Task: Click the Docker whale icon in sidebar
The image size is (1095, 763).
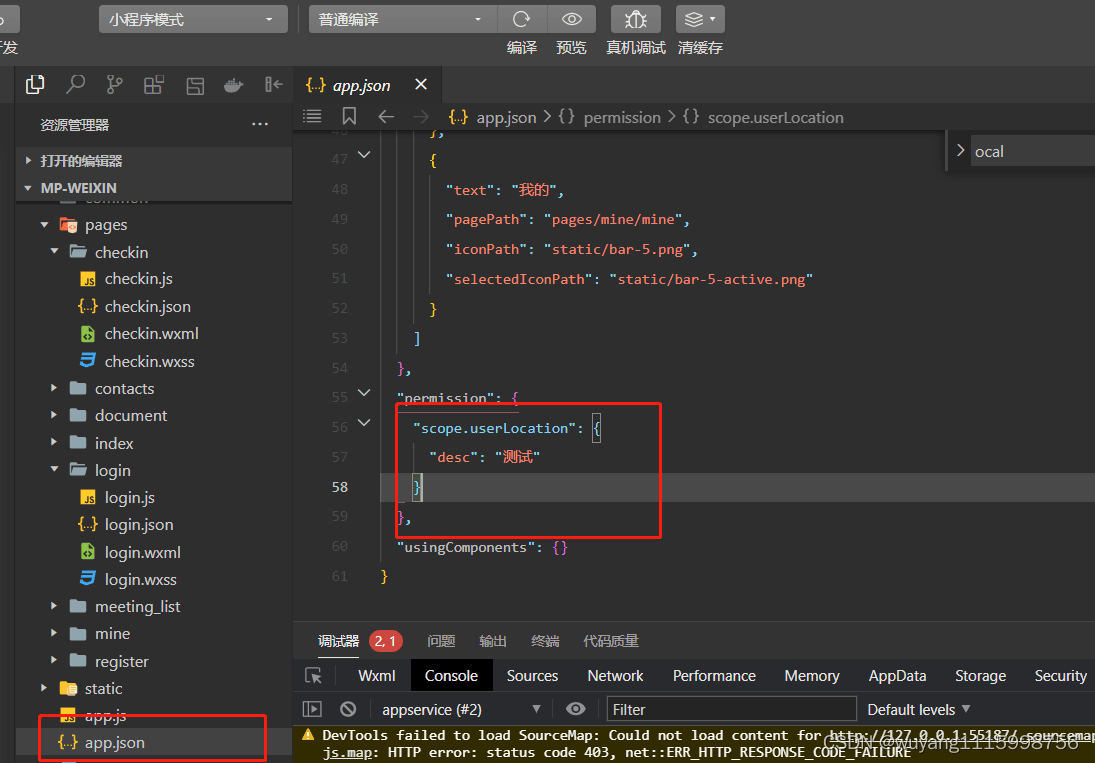Action: tap(233, 85)
